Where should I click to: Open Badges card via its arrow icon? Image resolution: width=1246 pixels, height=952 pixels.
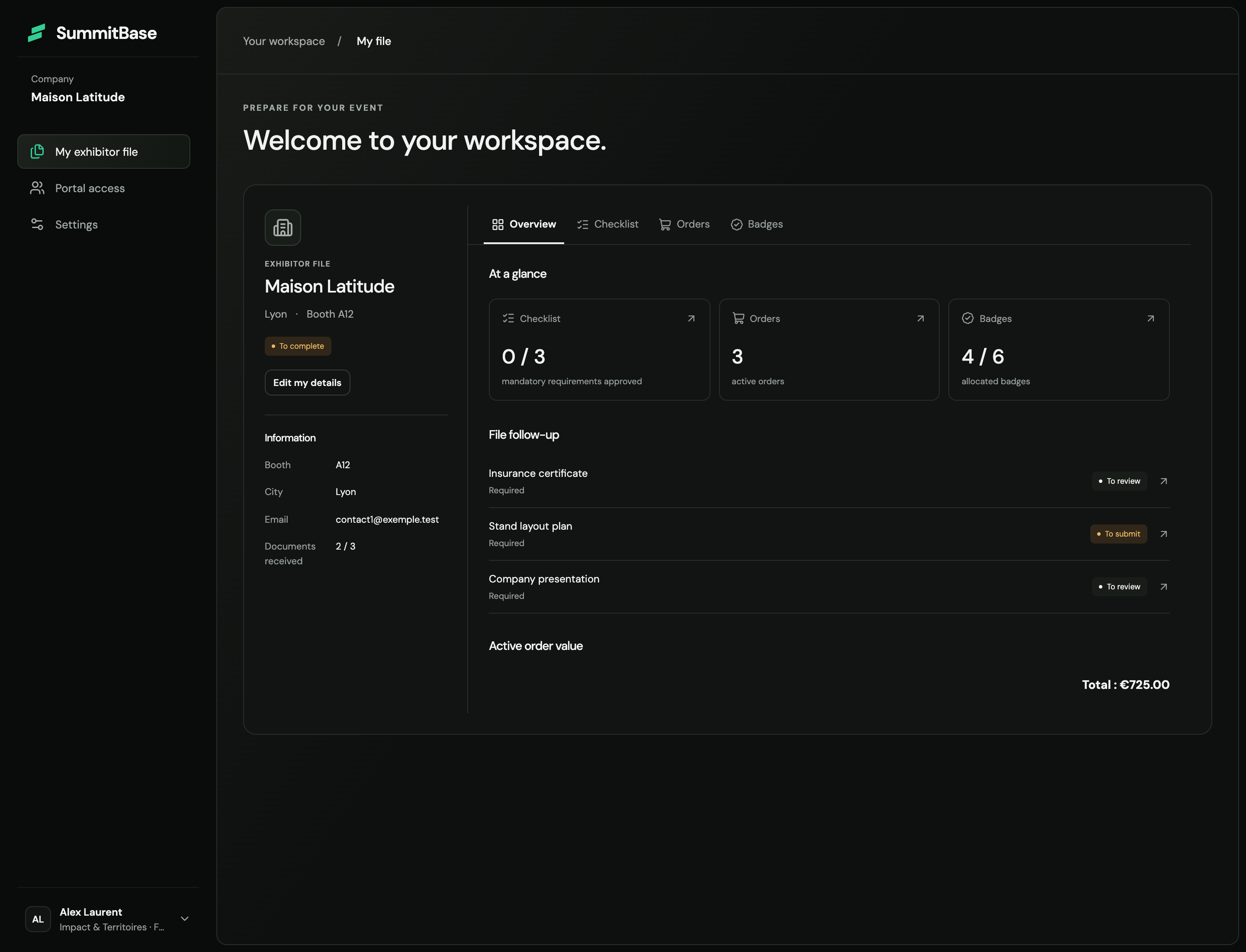click(1150, 318)
